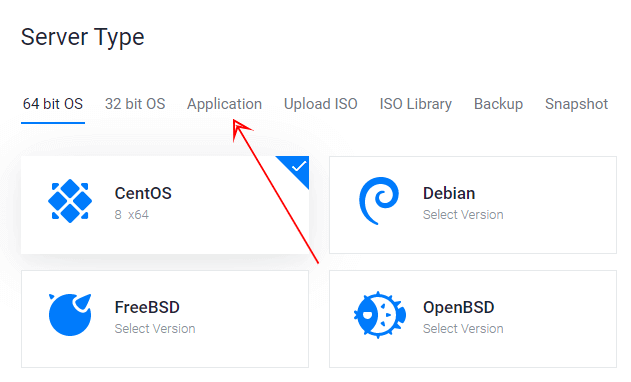
Task: Open the 32 bit OS tab
Action: [135, 104]
